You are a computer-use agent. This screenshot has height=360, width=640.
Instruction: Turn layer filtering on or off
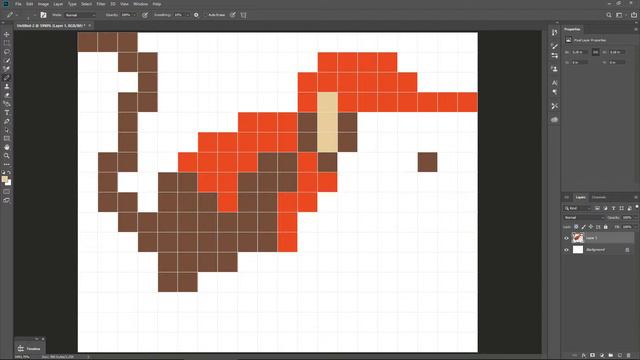click(636, 207)
